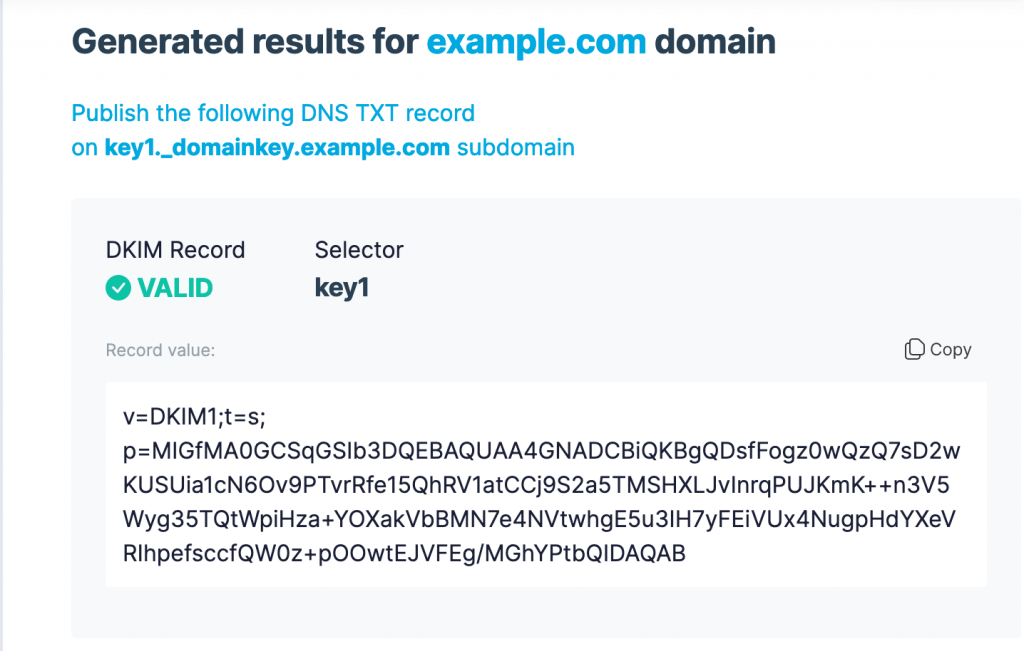Viewport: 1024px width, 651px height.
Task: Click the Generated results heading
Action: (x=423, y=42)
